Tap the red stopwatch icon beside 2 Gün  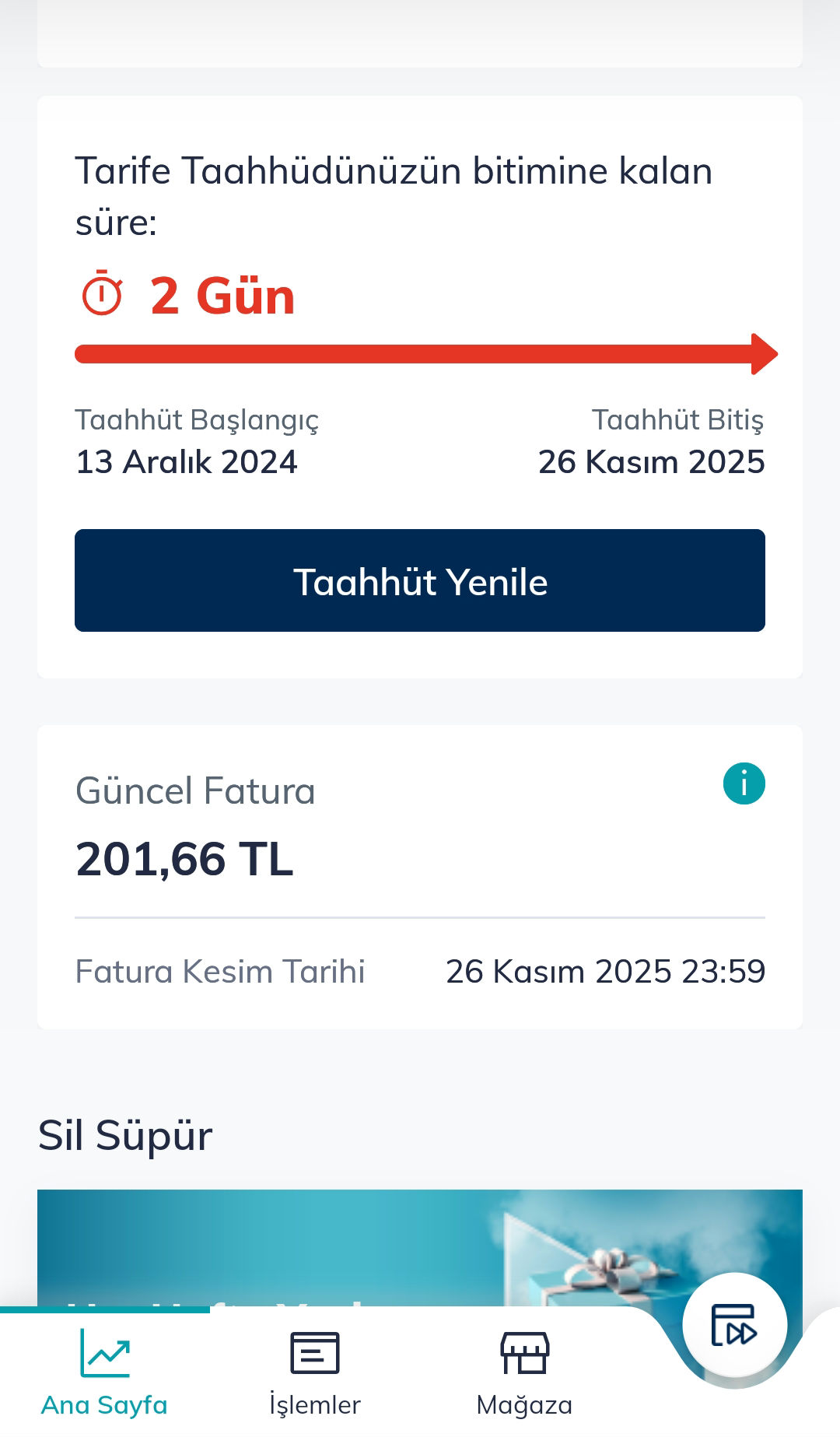[x=103, y=294]
